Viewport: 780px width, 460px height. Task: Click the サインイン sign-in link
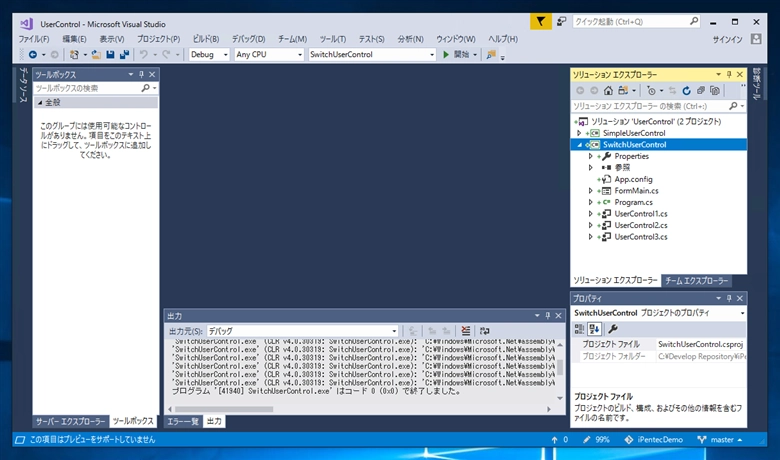point(727,39)
